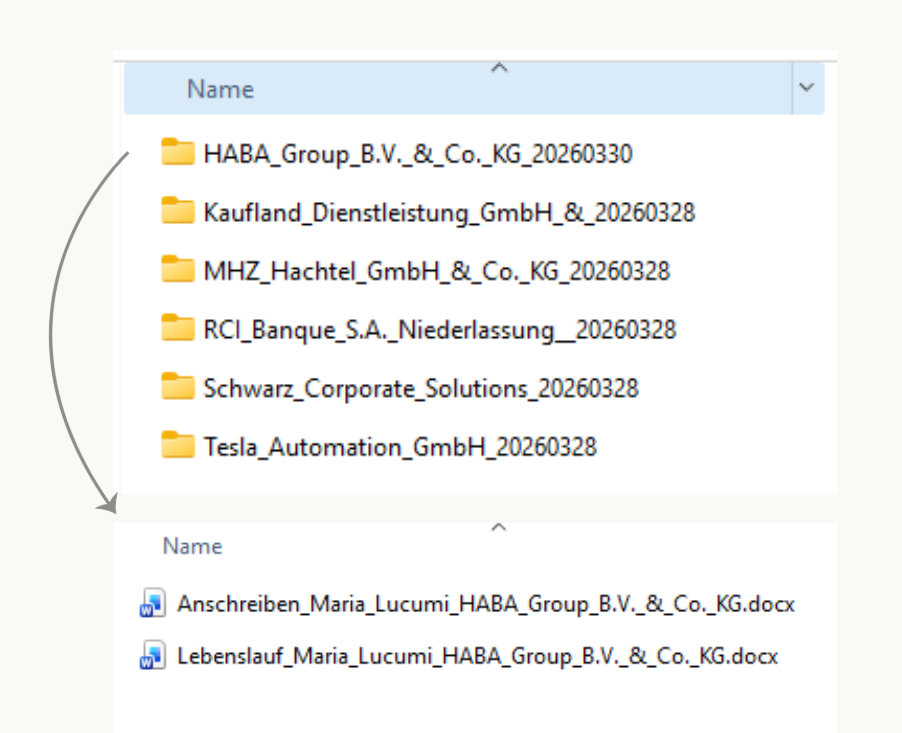Select the Tesla_Automation_GmbH_20260328 folder name

[399, 447]
